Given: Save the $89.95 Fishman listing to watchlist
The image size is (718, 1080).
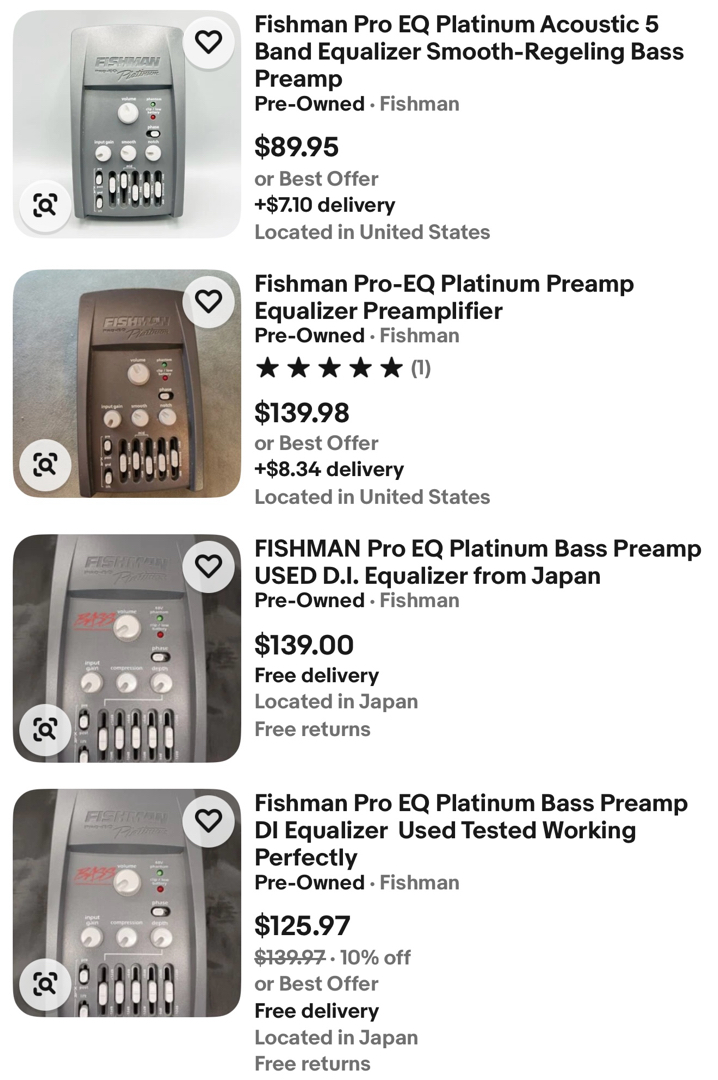Looking at the screenshot, I should pyautogui.click(x=208, y=42).
